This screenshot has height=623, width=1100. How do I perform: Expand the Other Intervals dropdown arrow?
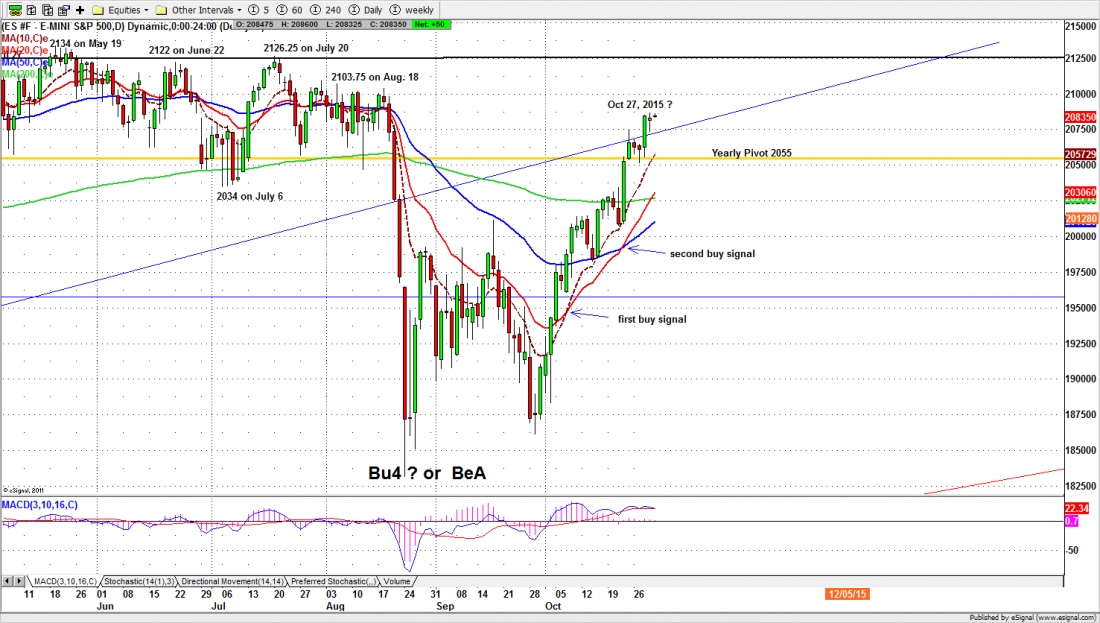(237, 9)
